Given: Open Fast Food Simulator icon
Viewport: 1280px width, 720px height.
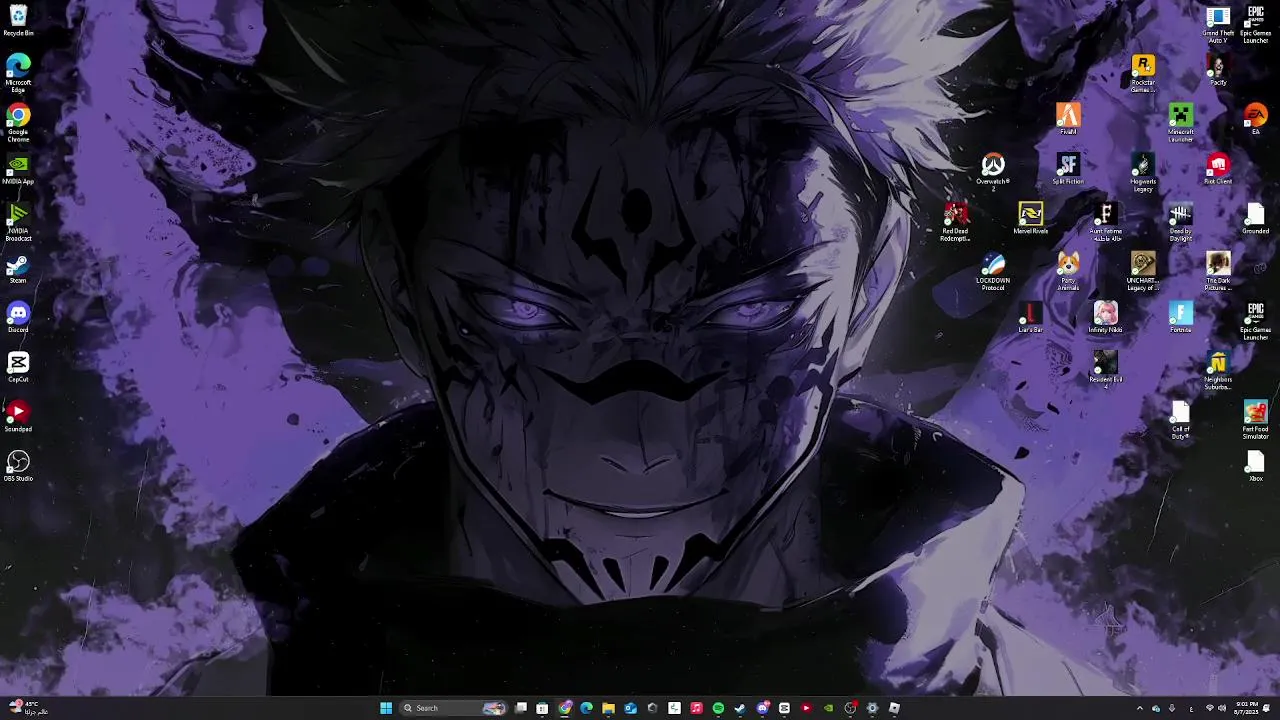Looking at the screenshot, I should point(1256,420).
